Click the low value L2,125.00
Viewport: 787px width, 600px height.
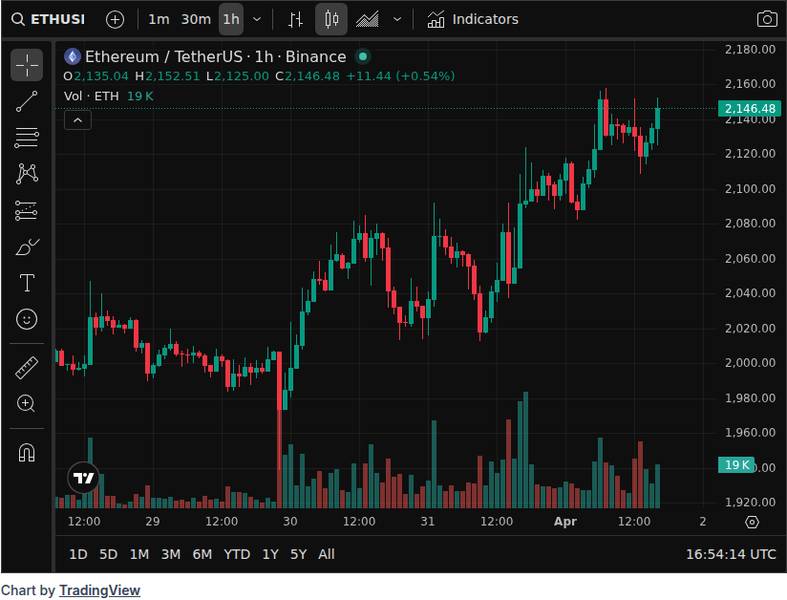[237, 76]
